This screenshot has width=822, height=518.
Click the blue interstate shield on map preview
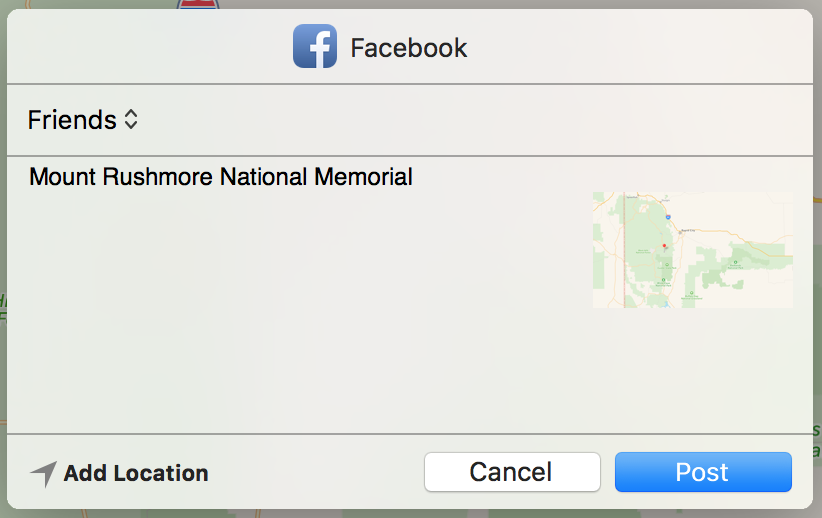tap(668, 217)
